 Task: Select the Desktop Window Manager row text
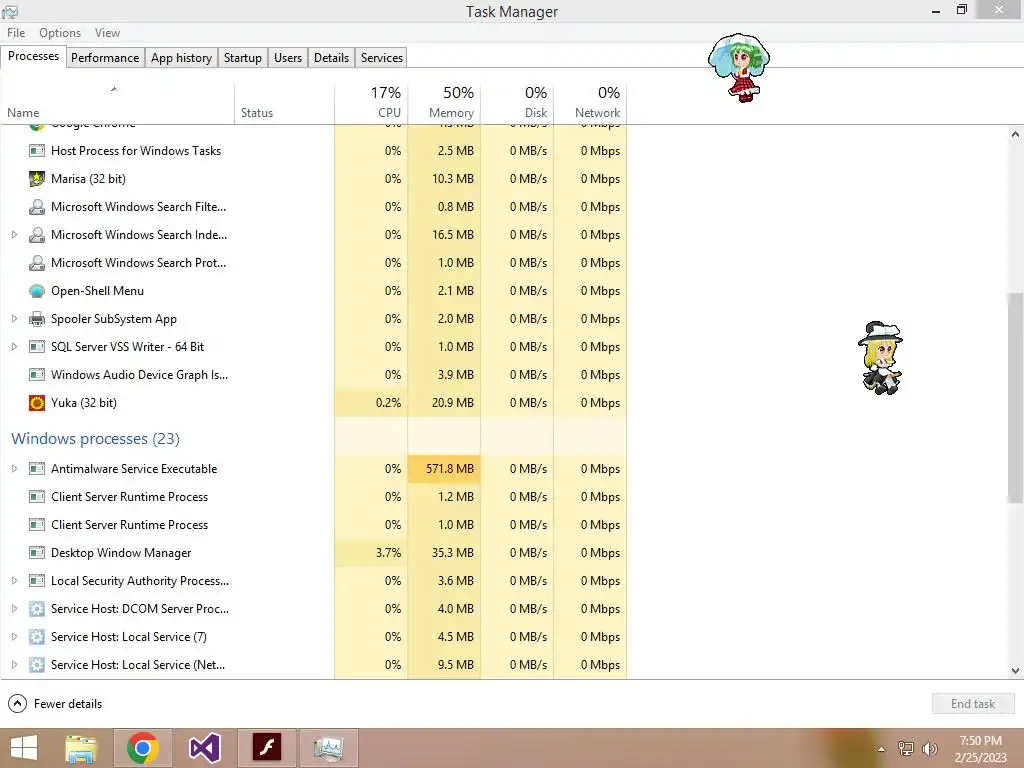[x=121, y=553]
